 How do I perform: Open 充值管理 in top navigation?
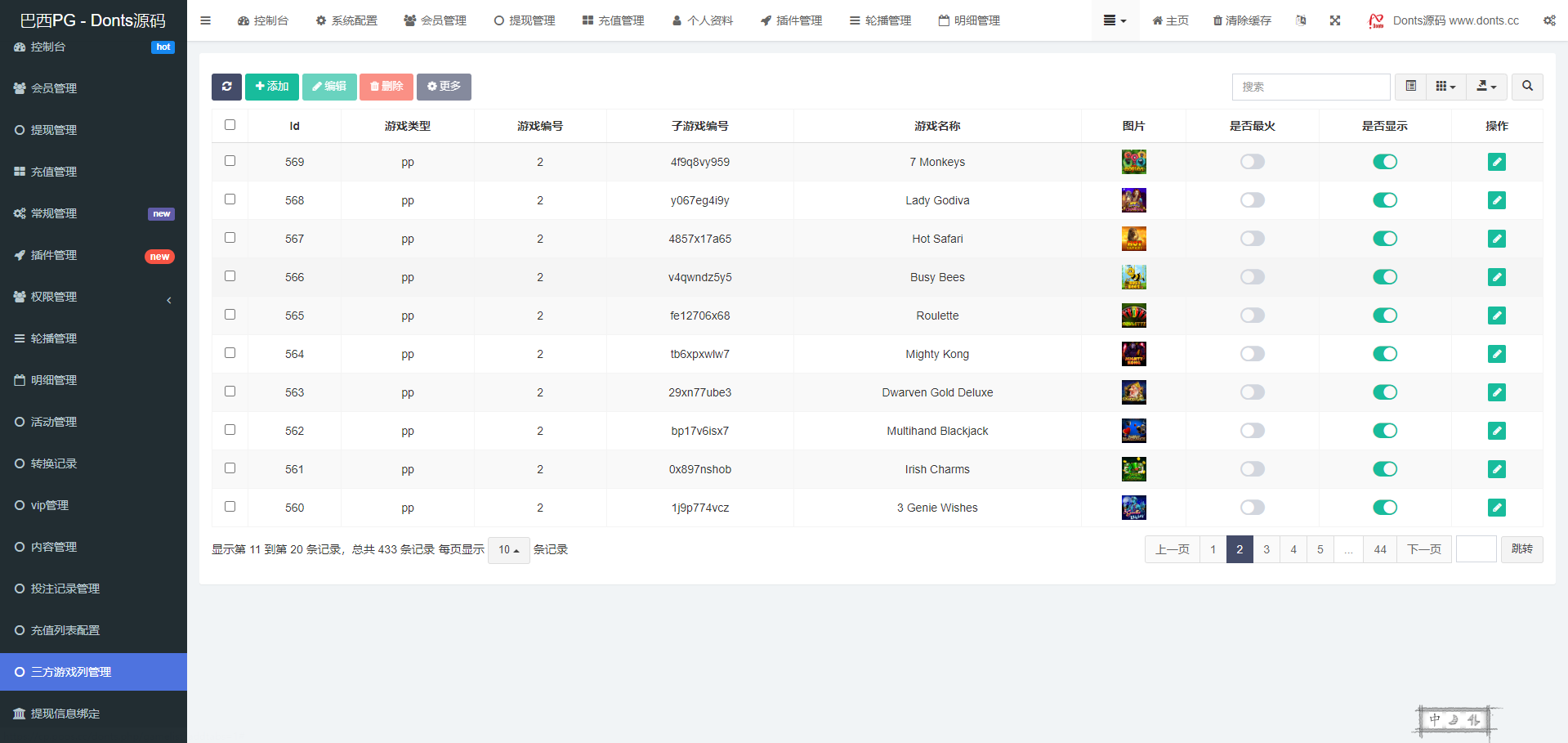(614, 20)
